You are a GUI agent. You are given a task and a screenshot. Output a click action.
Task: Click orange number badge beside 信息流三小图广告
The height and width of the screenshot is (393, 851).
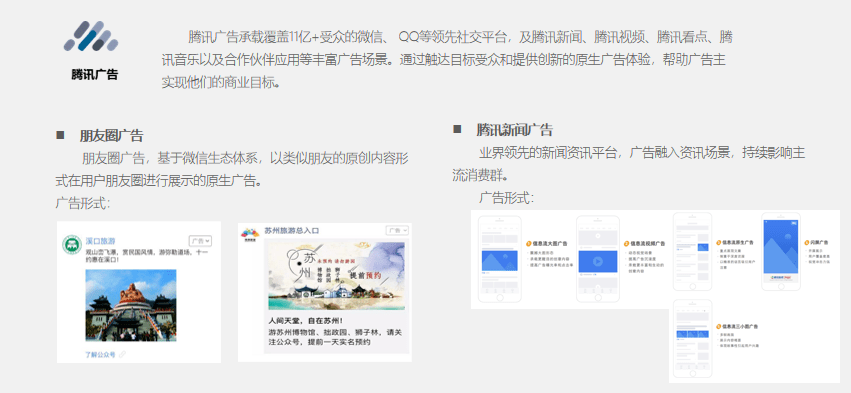tap(719, 326)
